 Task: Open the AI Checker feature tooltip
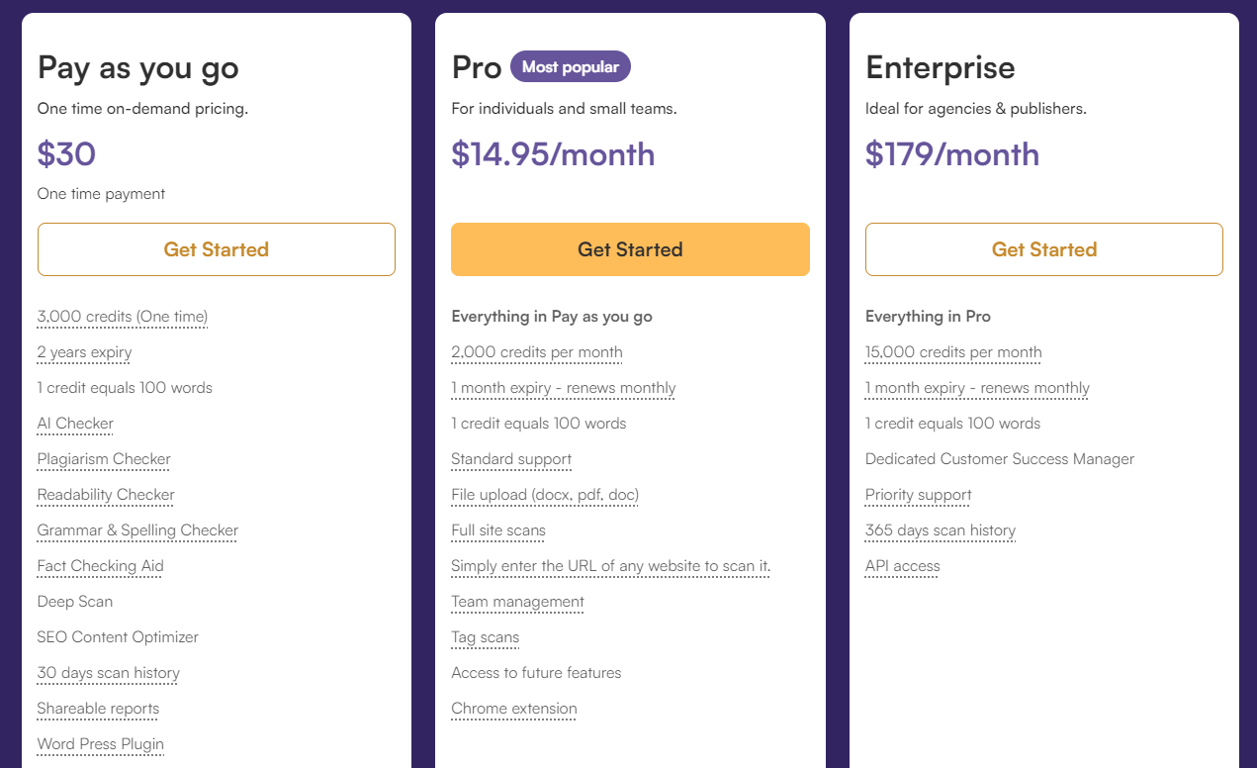tap(75, 423)
